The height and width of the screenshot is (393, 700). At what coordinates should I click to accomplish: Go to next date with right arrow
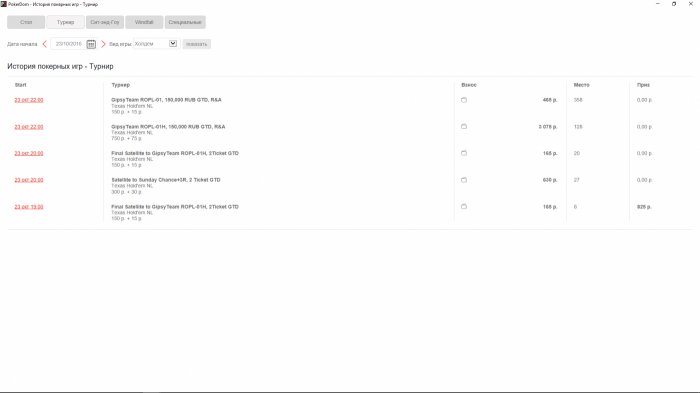103,44
